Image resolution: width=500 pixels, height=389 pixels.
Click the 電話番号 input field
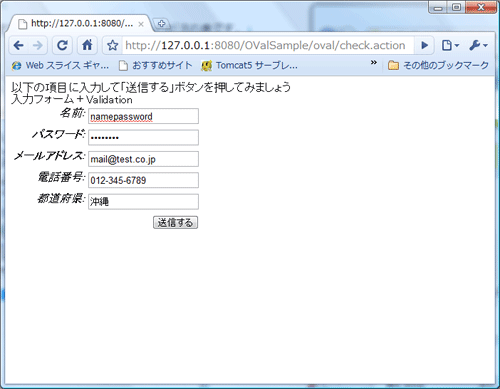143,180
